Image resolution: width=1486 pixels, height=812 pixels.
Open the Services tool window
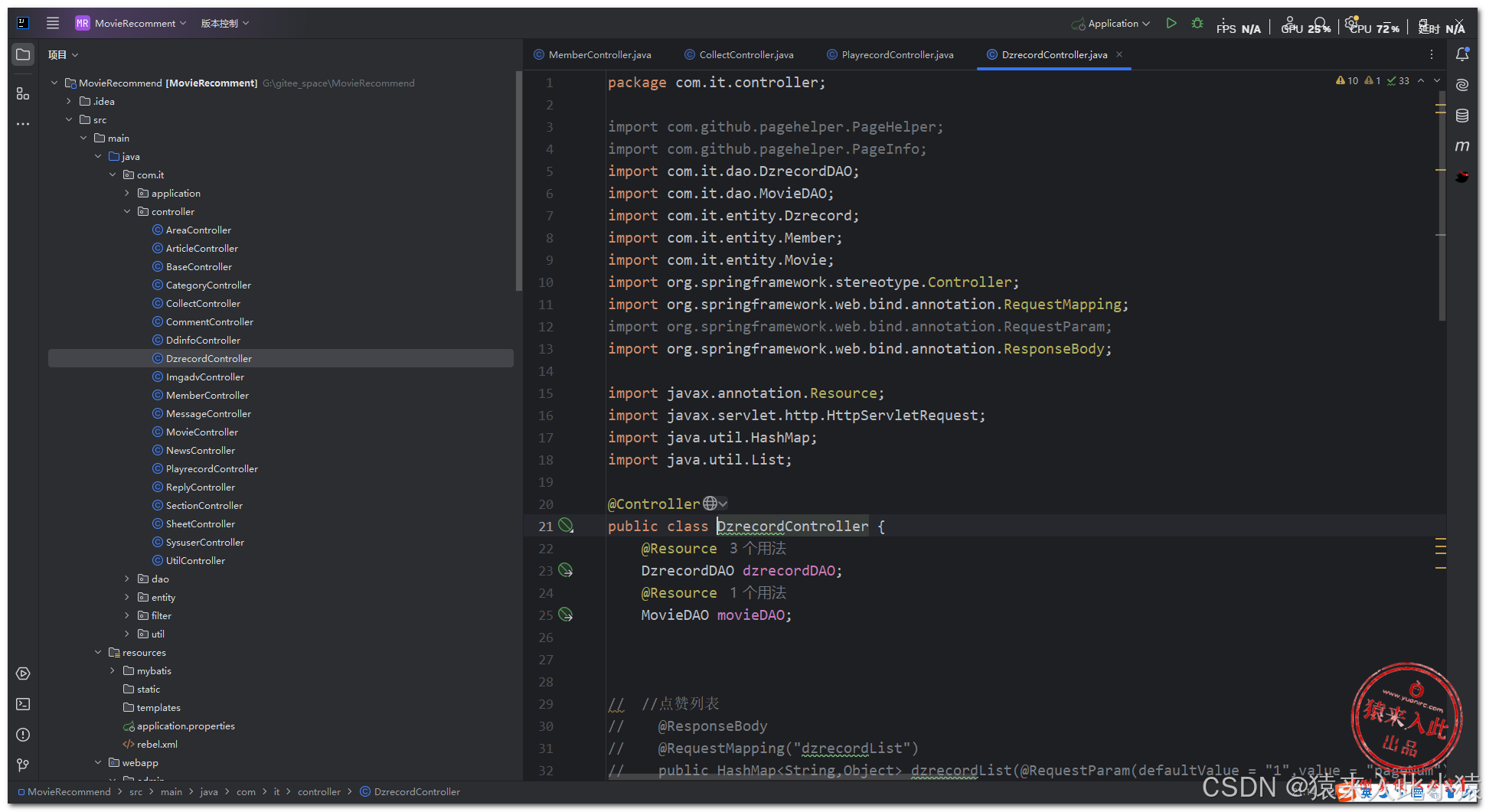click(23, 673)
